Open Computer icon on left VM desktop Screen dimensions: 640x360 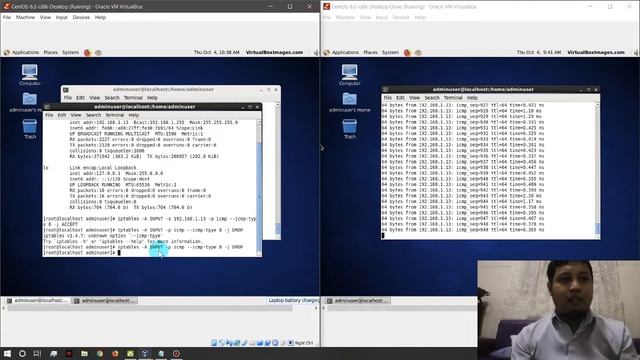[29, 75]
